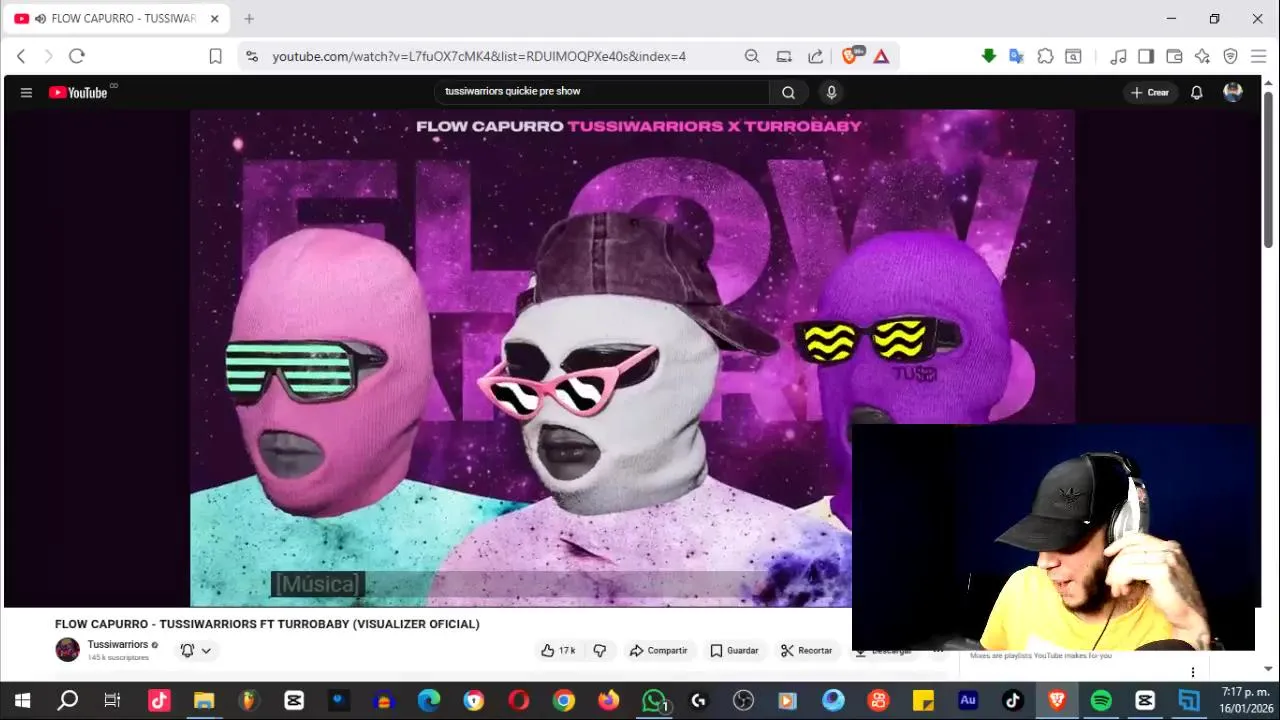Click the browser address bar URL
1280x720 pixels.
coord(479,56)
